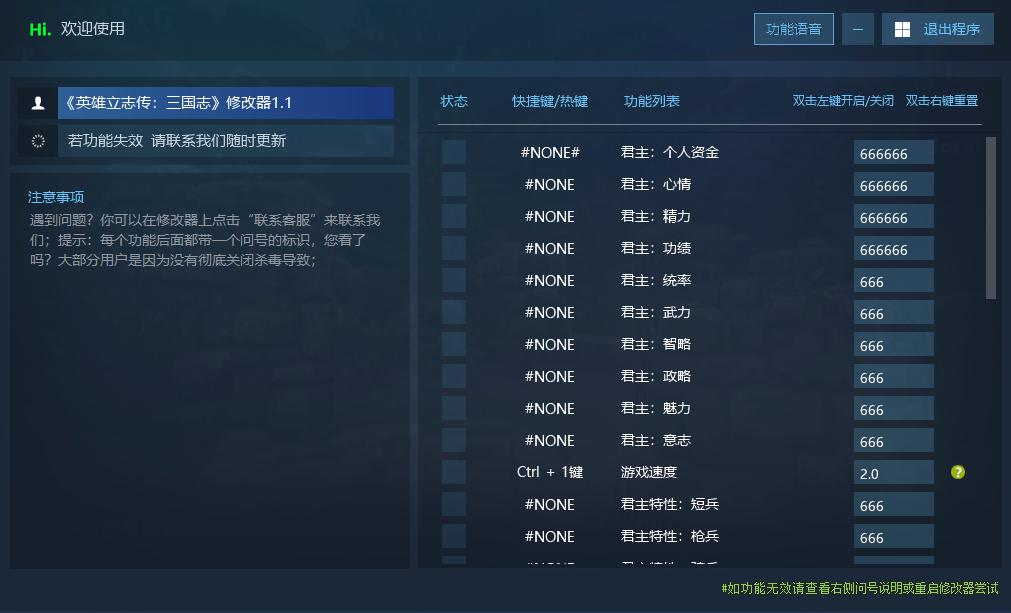Click the 游戏速度 function label

[649, 472]
